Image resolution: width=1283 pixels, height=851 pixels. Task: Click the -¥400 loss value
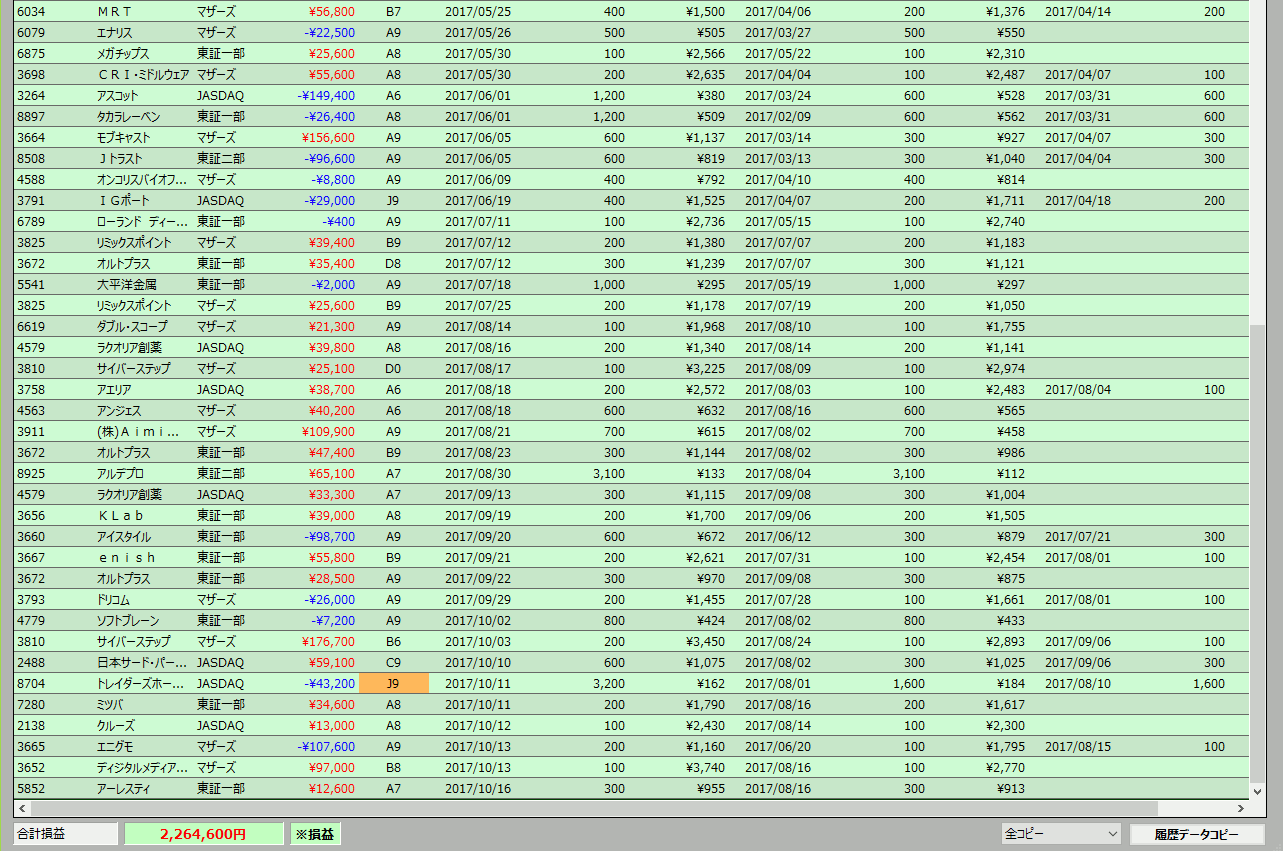click(338, 221)
